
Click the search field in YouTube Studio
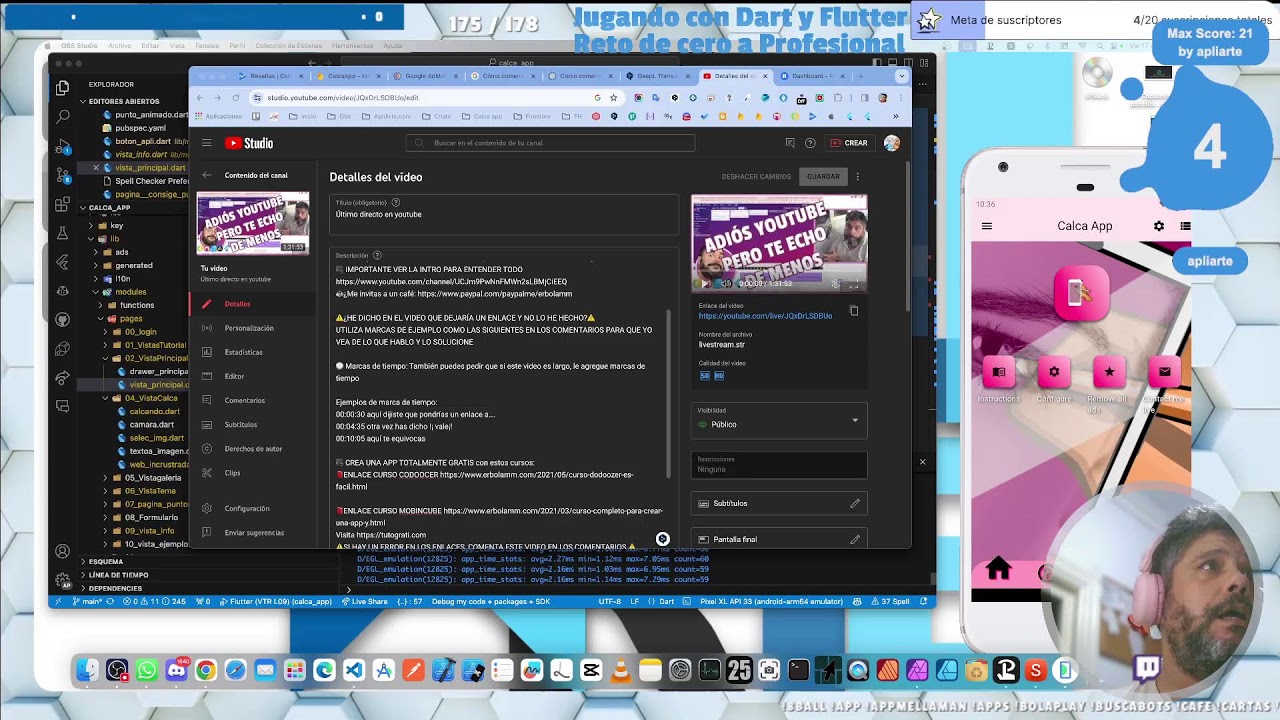tap(550, 143)
